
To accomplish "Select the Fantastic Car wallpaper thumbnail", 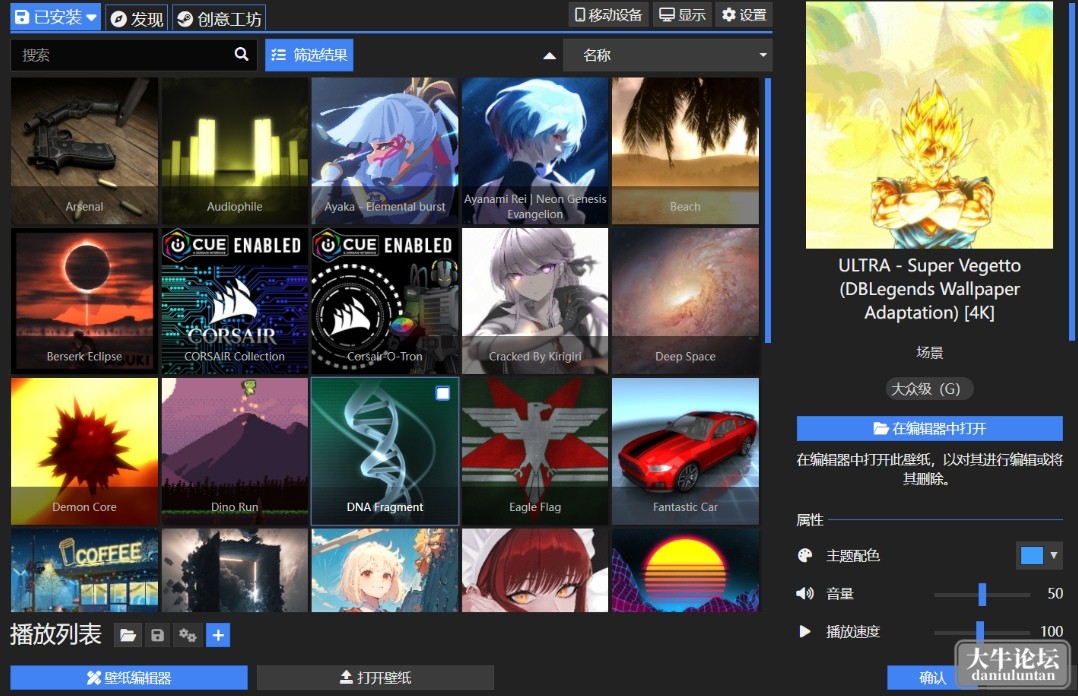I will (x=685, y=451).
